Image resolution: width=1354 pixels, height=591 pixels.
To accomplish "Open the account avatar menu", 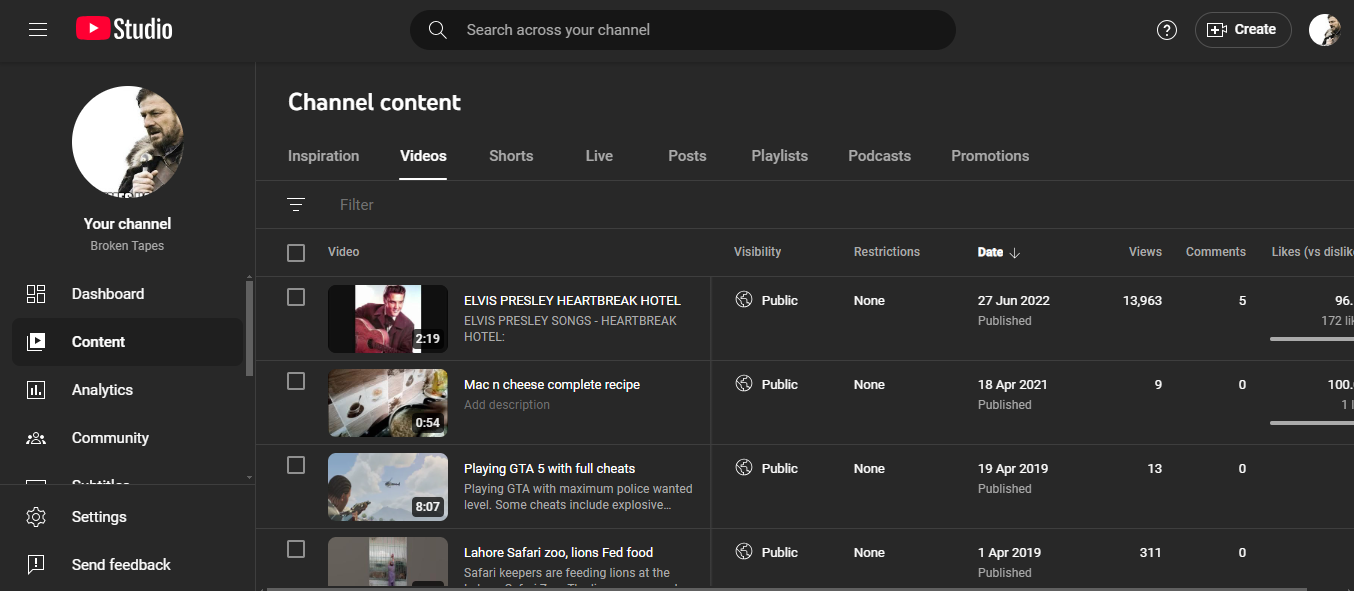I will [x=1324, y=30].
